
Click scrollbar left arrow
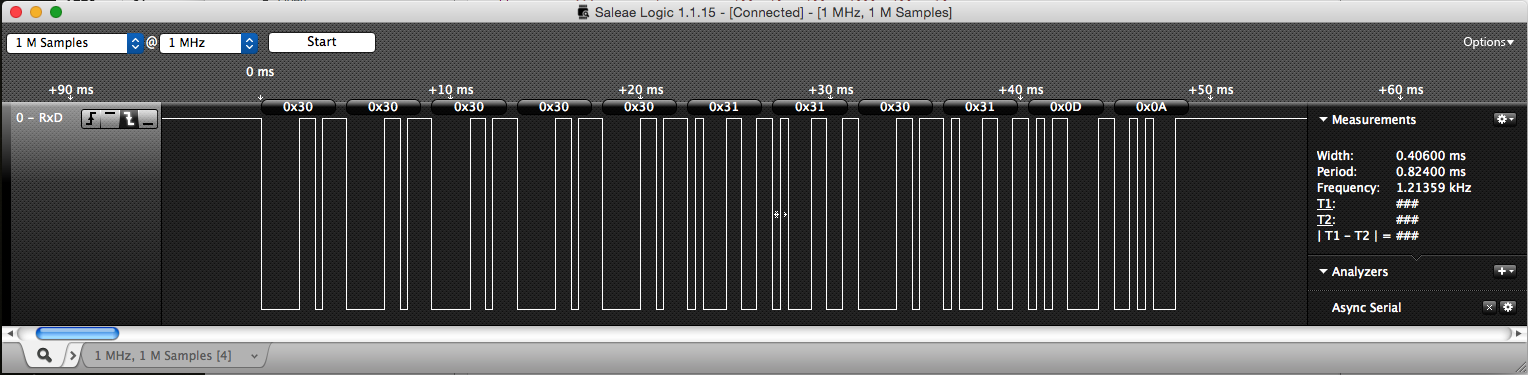(x=10, y=333)
